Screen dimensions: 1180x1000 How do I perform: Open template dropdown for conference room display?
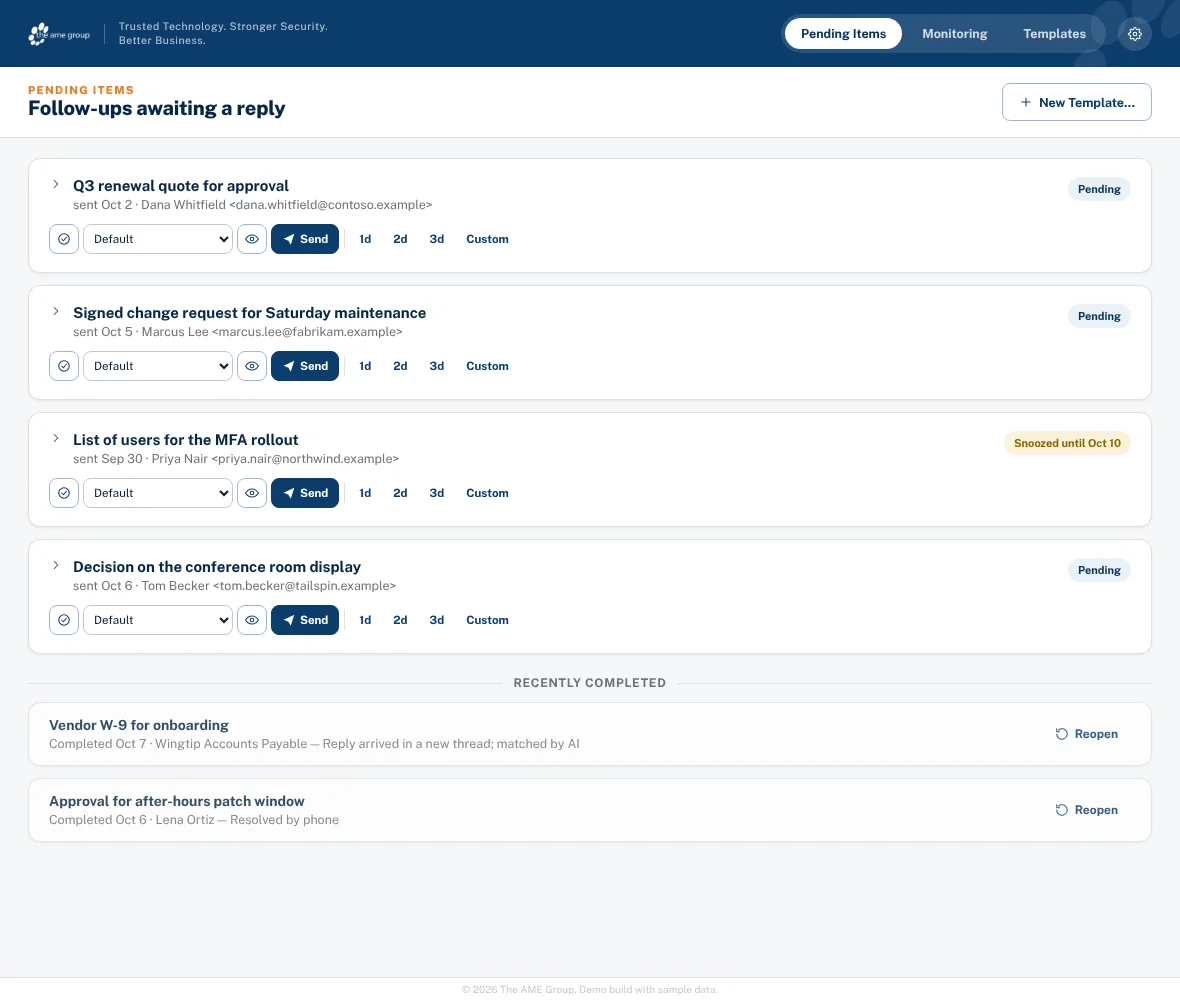(x=158, y=621)
